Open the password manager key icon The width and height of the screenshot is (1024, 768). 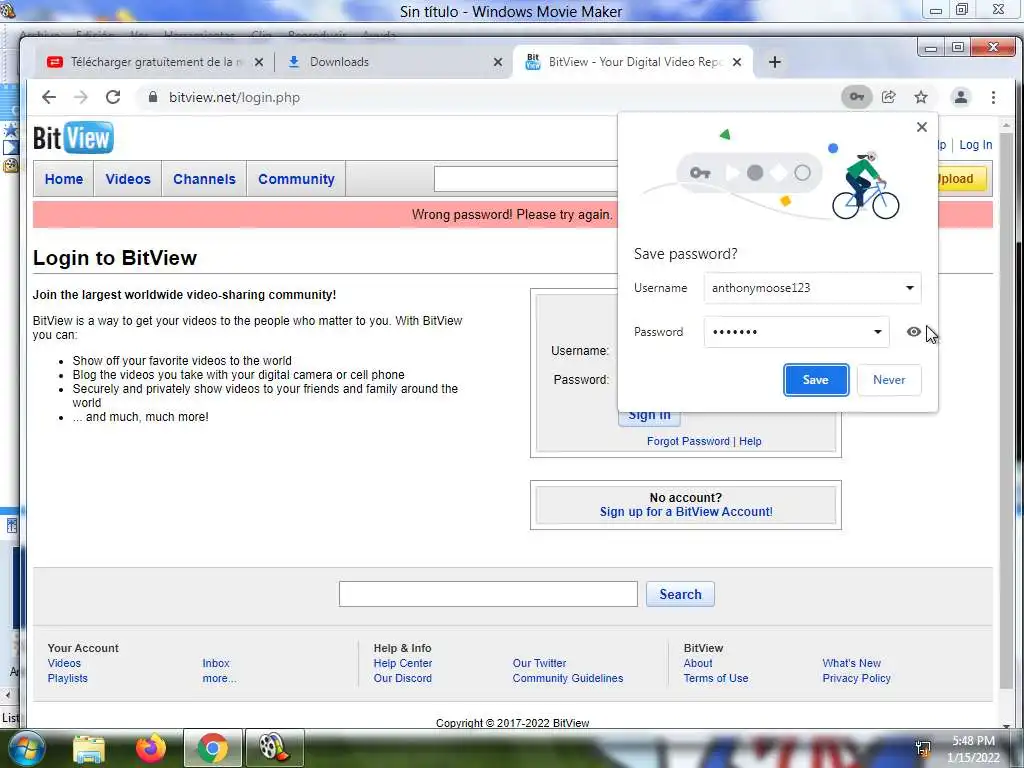(856, 97)
